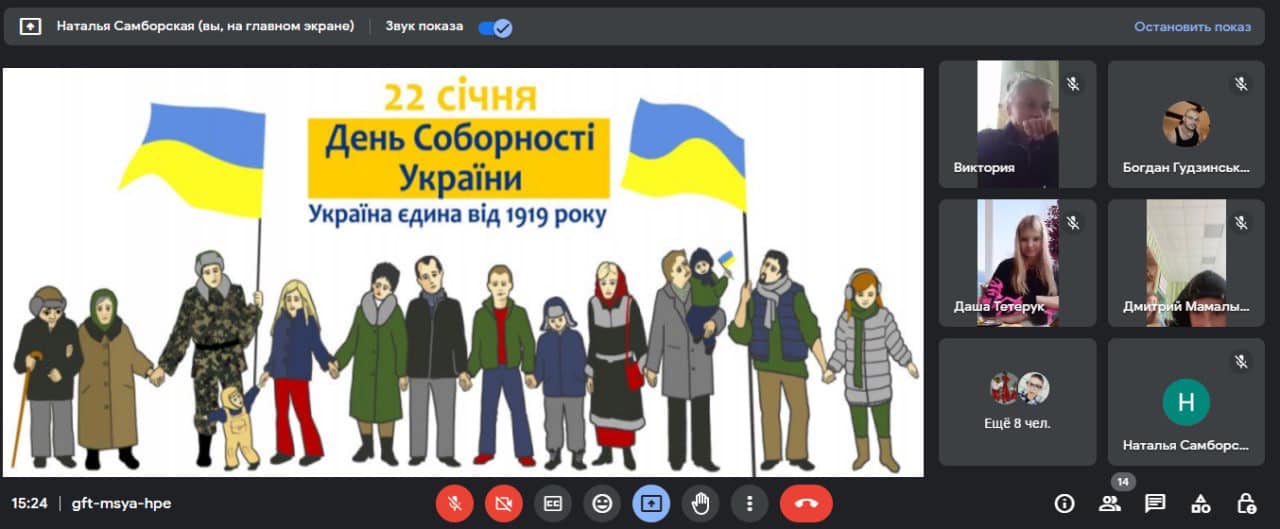Viewport: 1280px width, 529px height.
Task: Raise your hand in the meeting
Action: click(700, 504)
